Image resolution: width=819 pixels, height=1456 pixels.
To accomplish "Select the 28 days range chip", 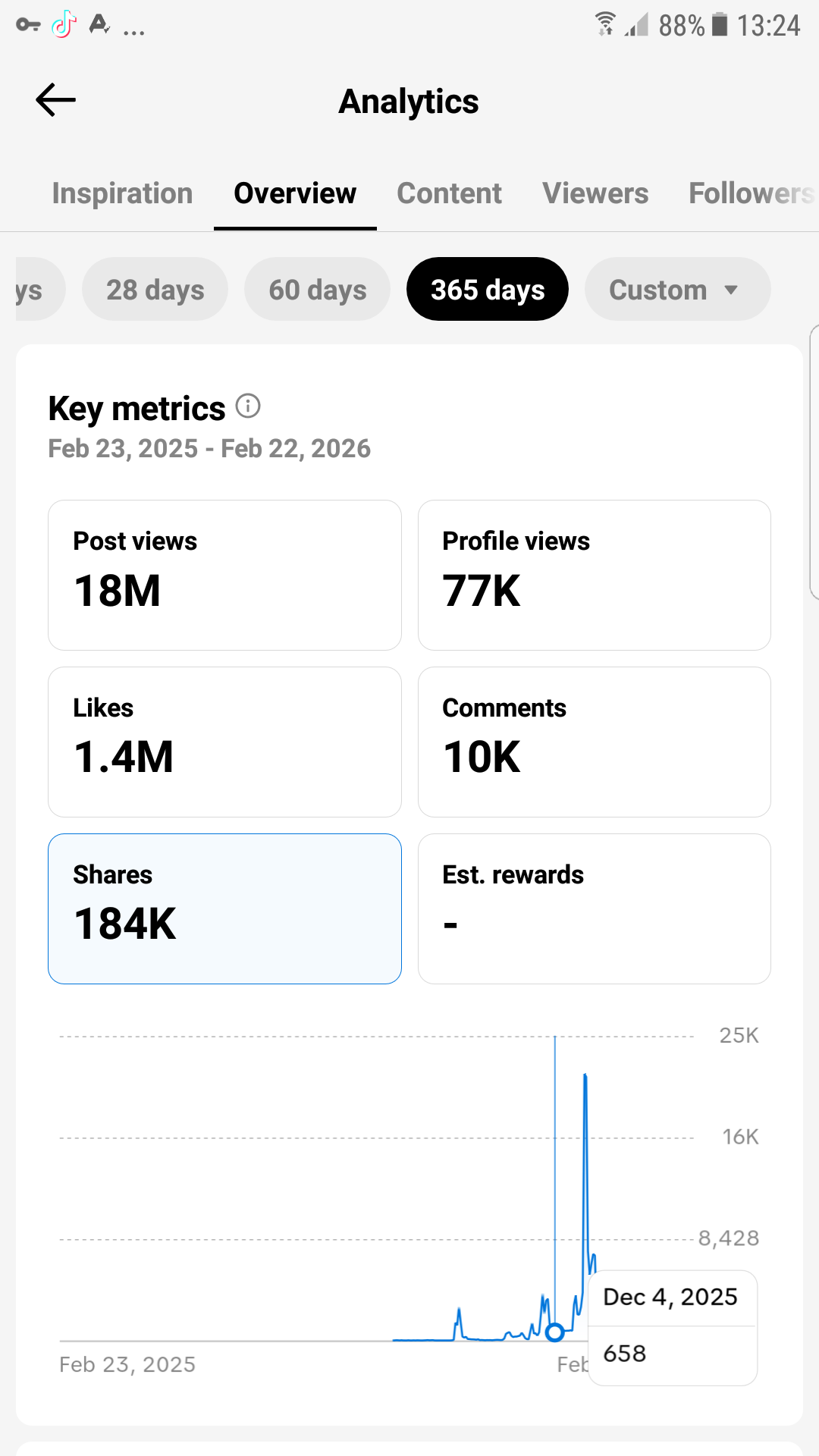I will click(155, 290).
